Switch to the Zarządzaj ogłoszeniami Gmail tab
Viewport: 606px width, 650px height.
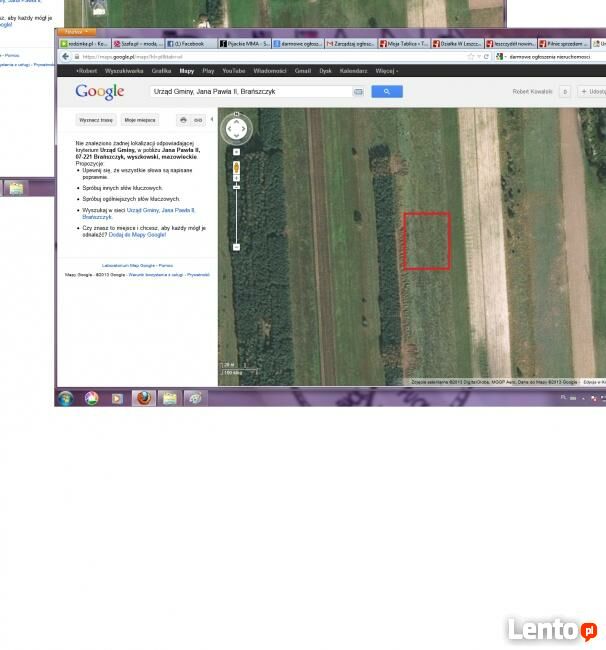pos(351,44)
